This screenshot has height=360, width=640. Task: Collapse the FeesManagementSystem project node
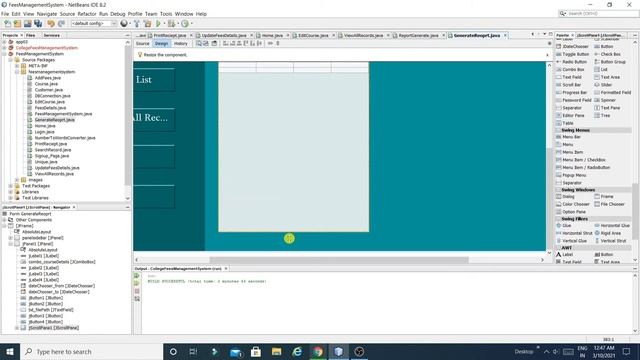pos(4,54)
